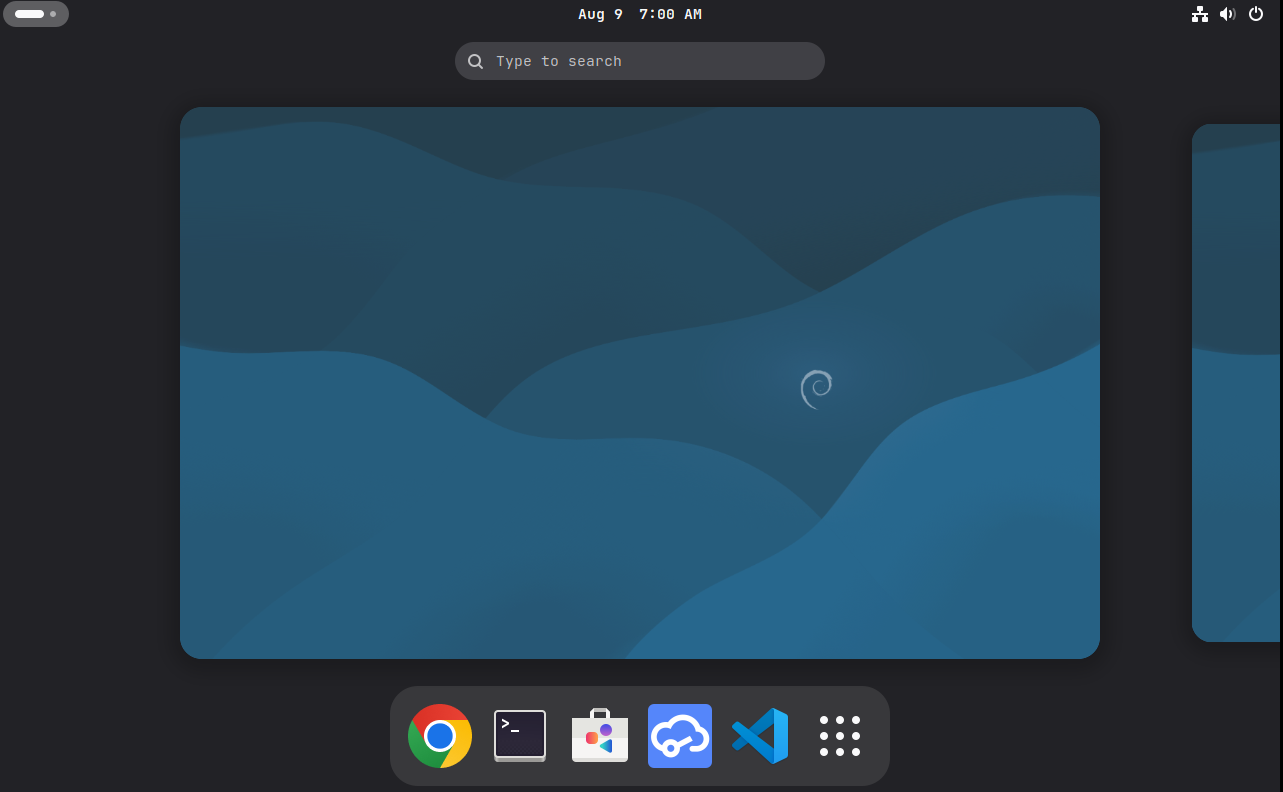Open Visual Studio Code from the dock

[x=760, y=736]
